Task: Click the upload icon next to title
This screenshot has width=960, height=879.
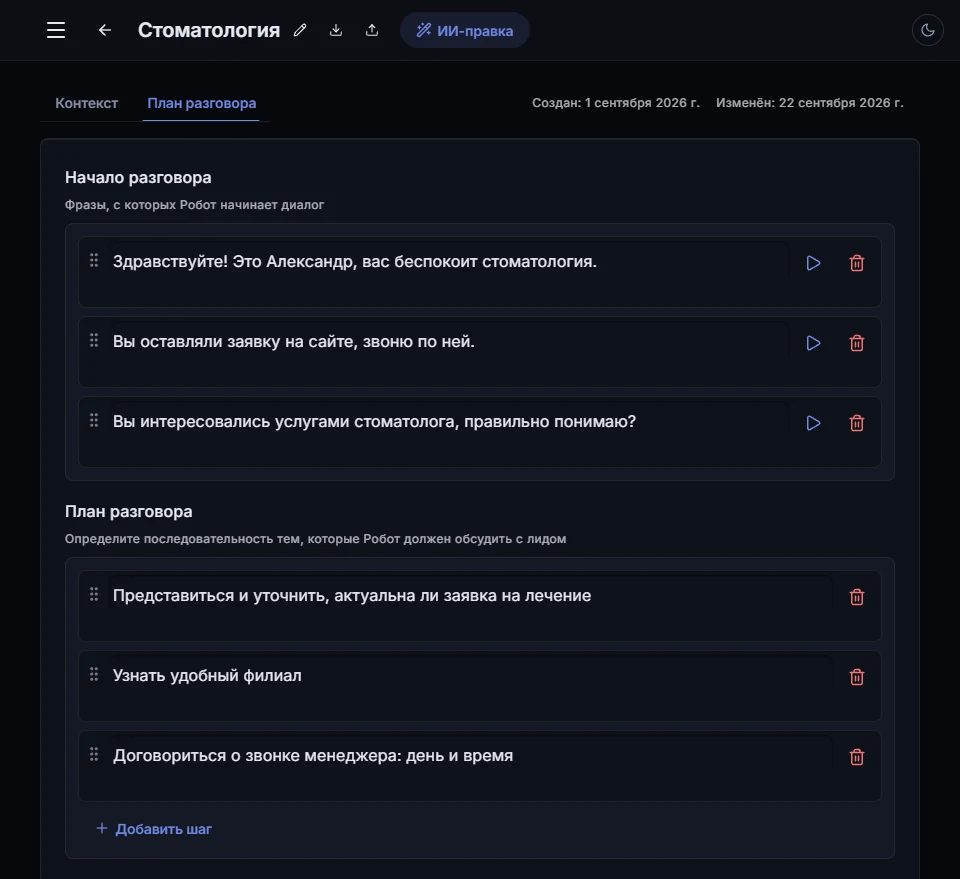Action: click(x=372, y=30)
